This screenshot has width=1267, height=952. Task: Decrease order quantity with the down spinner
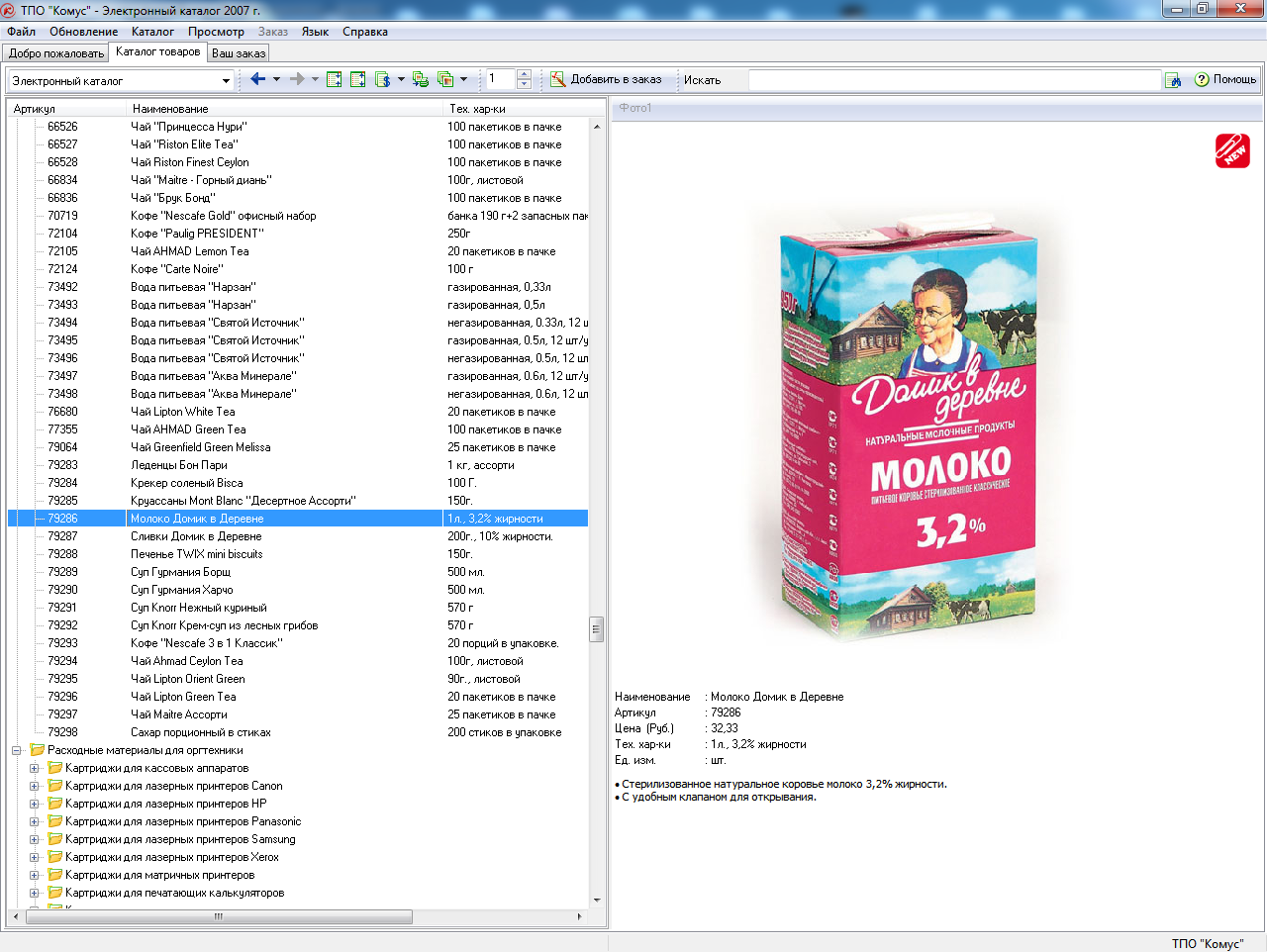tap(524, 84)
